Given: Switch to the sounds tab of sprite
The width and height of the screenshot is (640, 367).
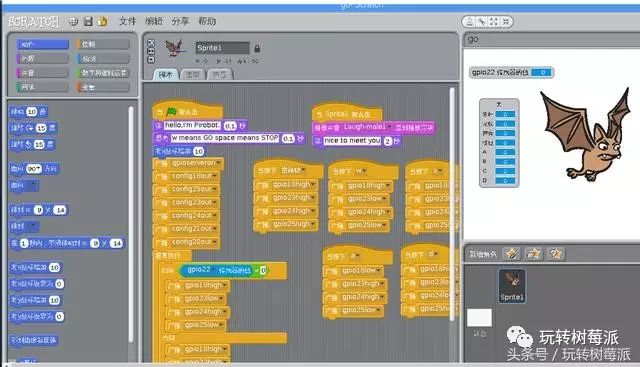Looking at the screenshot, I should [220, 75].
